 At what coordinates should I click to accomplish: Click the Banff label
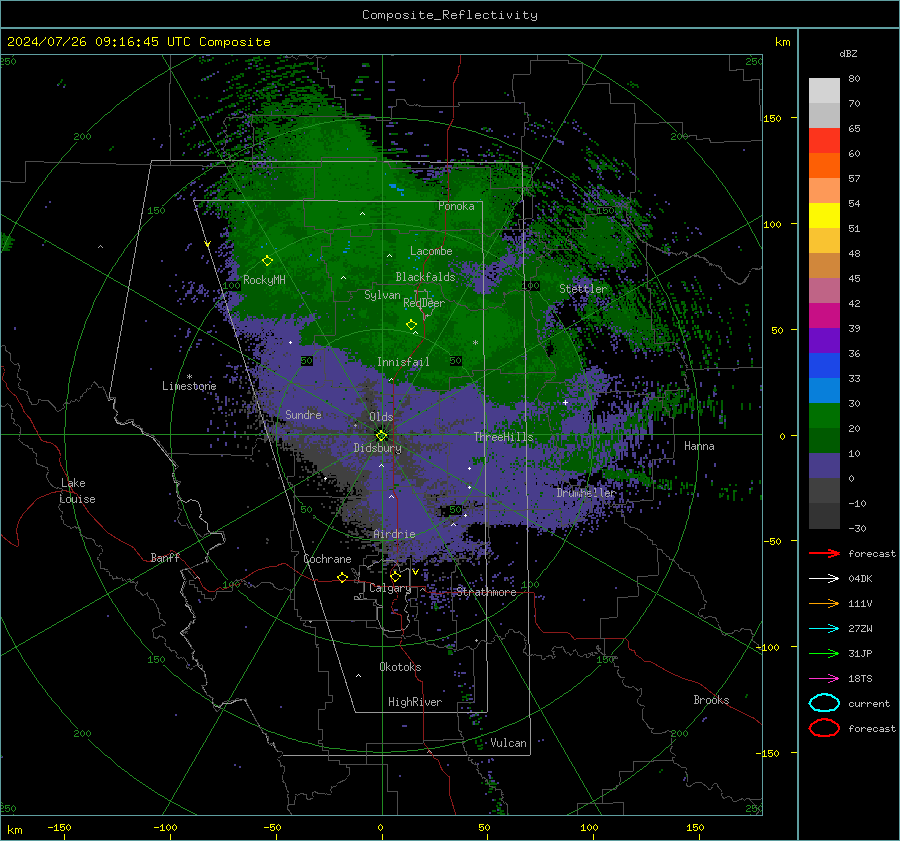click(165, 557)
